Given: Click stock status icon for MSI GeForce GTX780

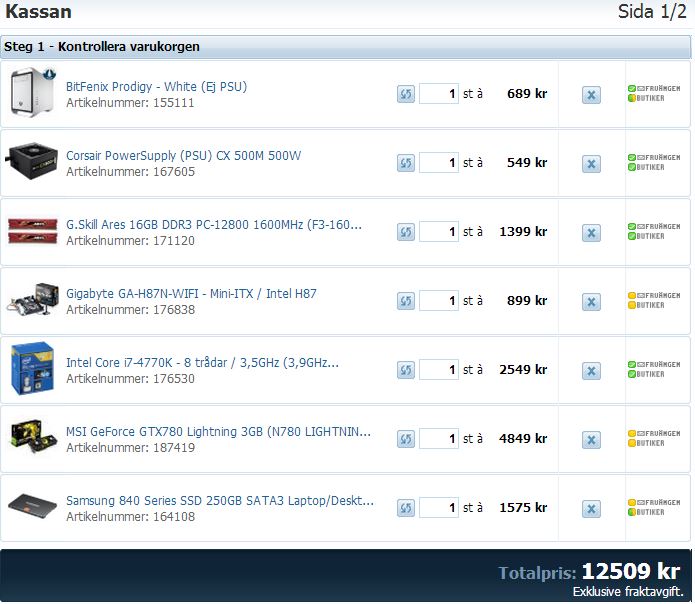Looking at the screenshot, I should coord(654,439).
